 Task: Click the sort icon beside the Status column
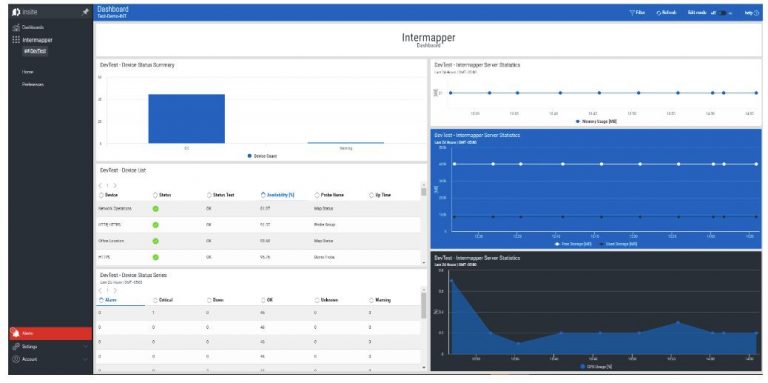click(155, 195)
